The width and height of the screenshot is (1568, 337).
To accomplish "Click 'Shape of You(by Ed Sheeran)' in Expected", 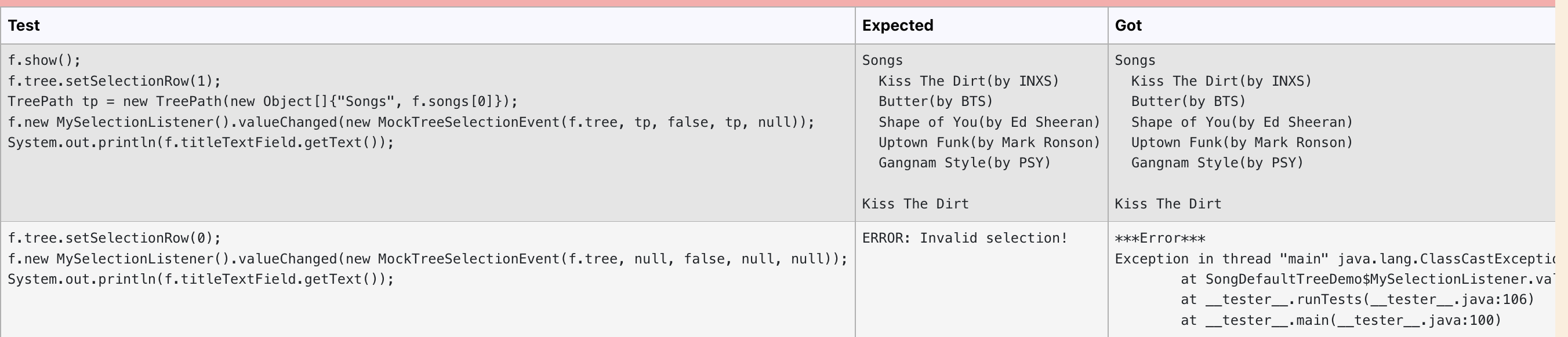I will point(989,122).
